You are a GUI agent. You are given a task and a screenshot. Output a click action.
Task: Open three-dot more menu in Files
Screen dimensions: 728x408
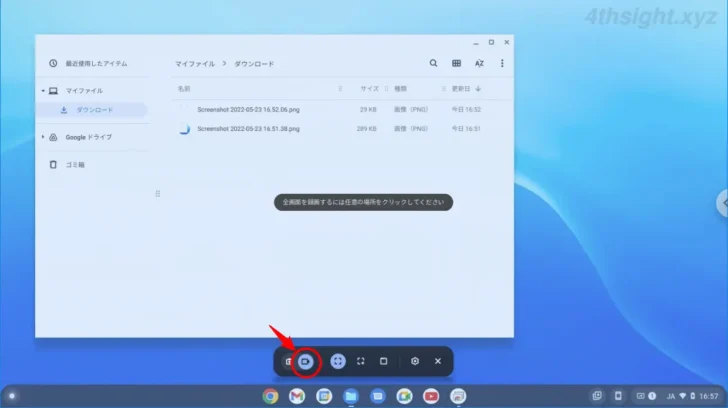(x=502, y=63)
